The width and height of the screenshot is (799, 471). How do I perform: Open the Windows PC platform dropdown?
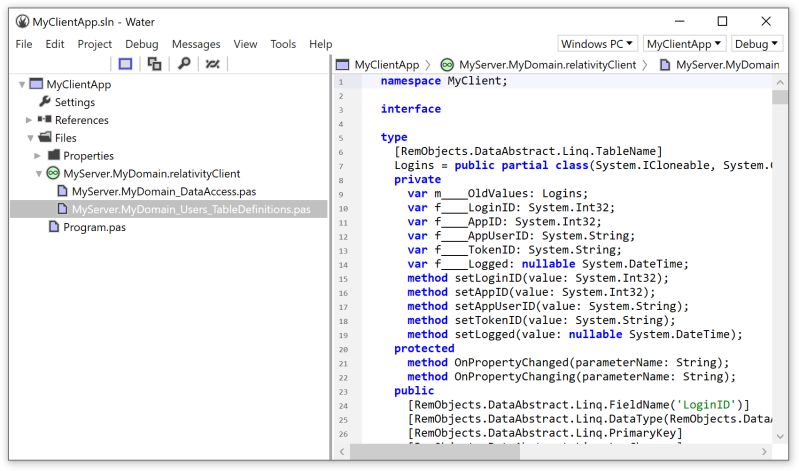click(x=597, y=44)
